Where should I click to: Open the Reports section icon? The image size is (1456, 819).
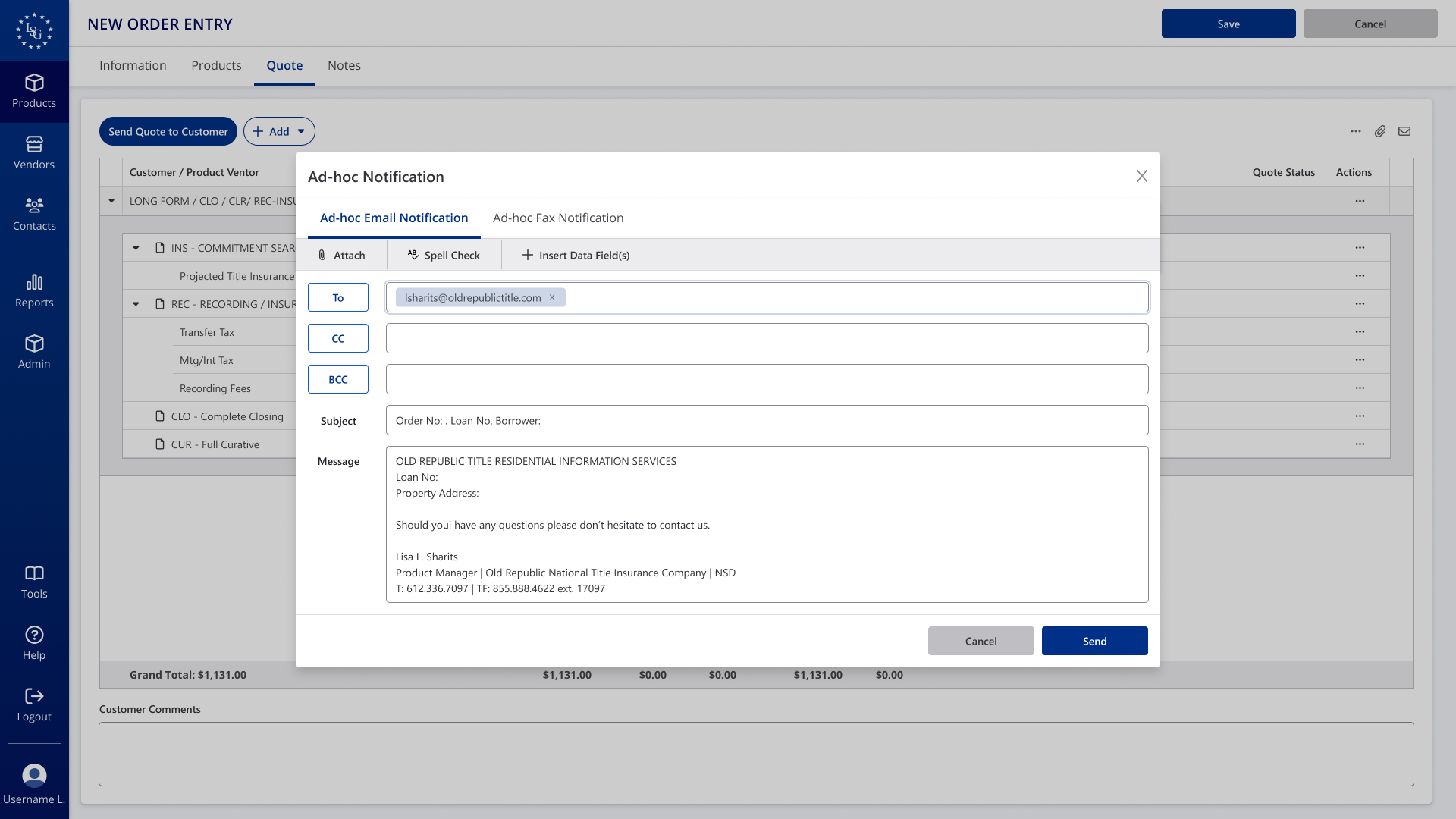[34, 283]
